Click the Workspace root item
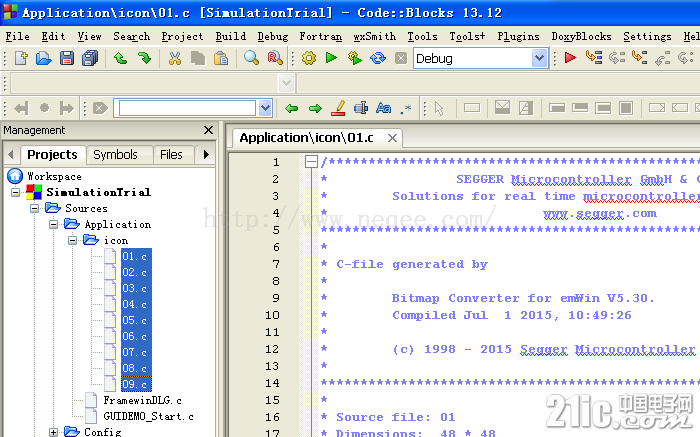Viewport: 700px width, 437px height. coord(54,176)
